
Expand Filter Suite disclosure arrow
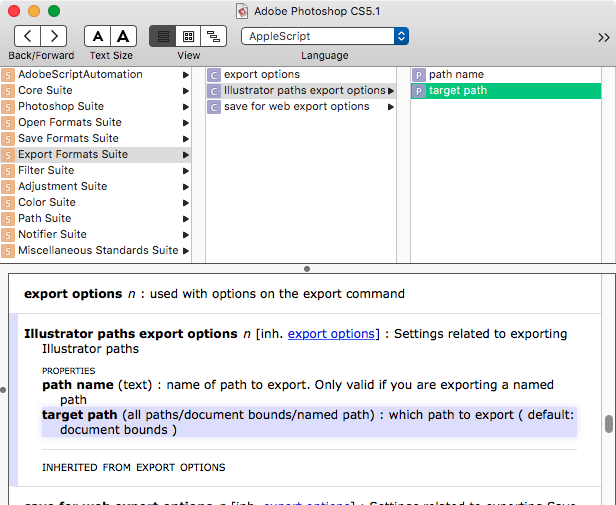(185, 171)
